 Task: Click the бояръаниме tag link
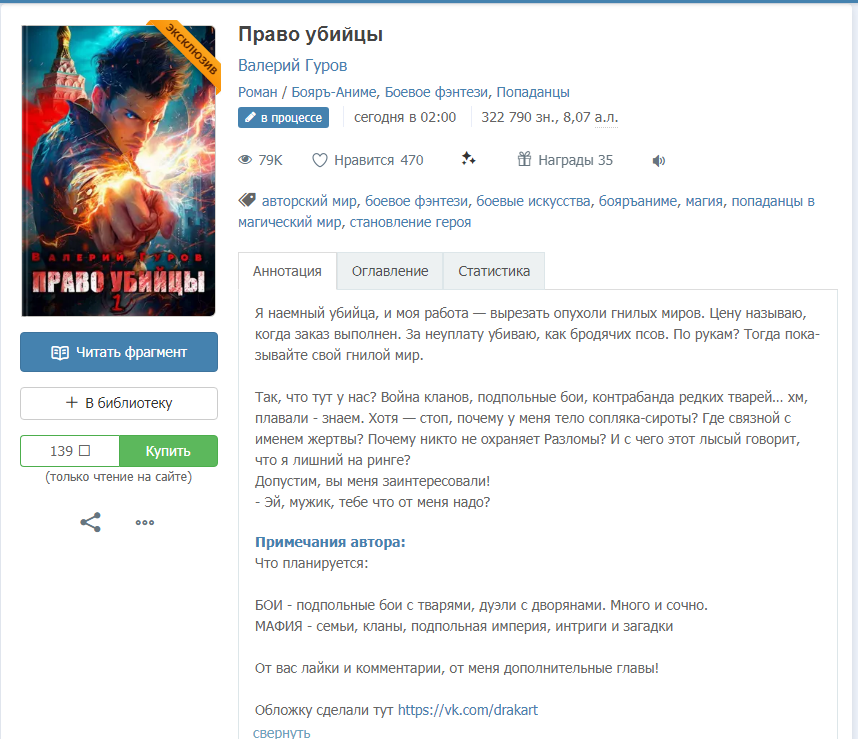pyautogui.click(x=637, y=201)
